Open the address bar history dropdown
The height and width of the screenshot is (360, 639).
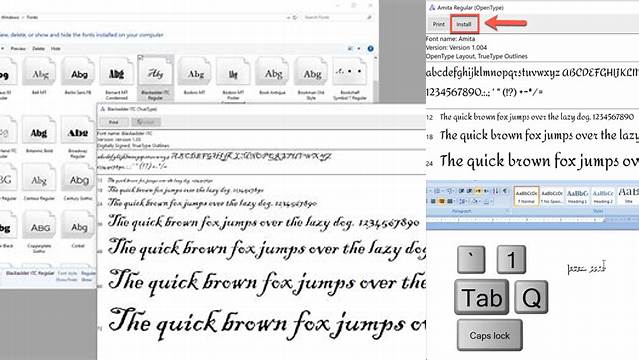click(x=289, y=18)
